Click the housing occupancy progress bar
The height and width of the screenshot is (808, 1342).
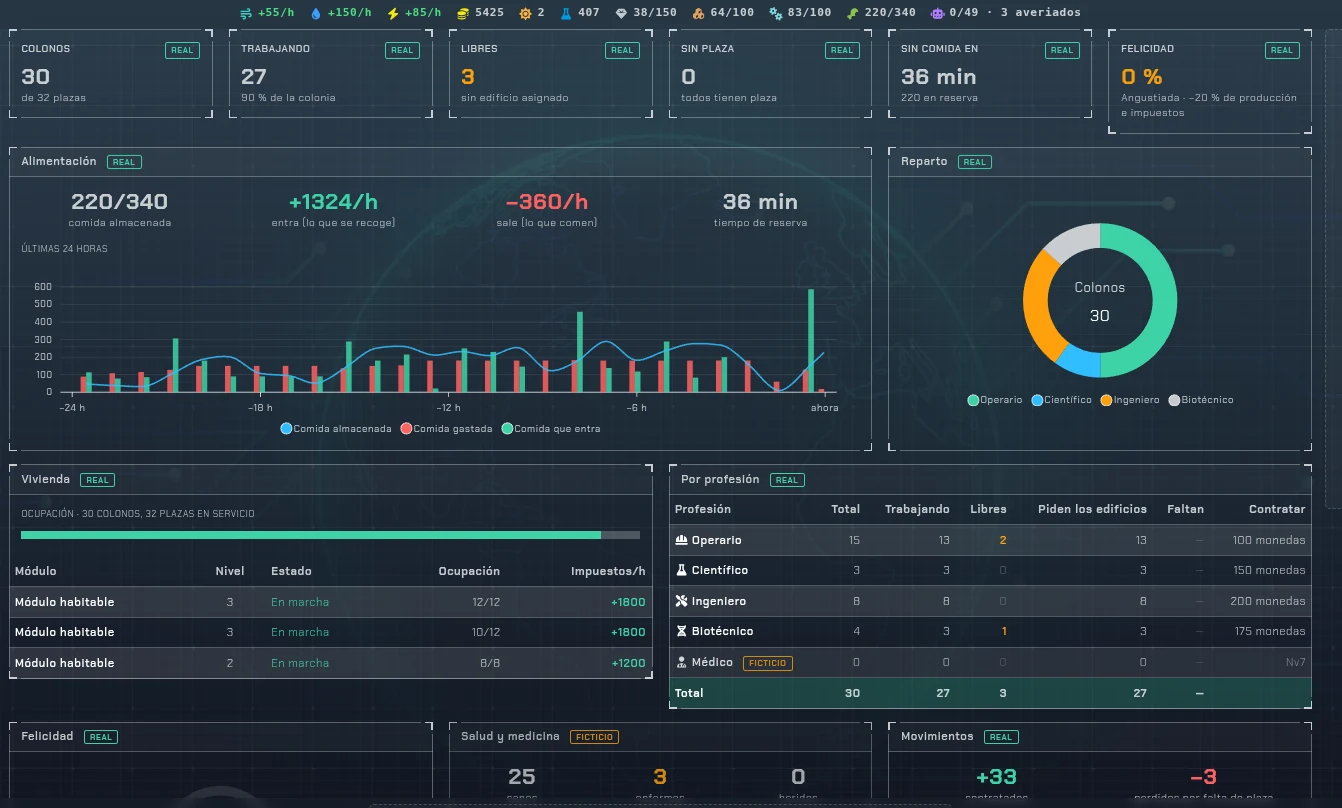pos(330,535)
